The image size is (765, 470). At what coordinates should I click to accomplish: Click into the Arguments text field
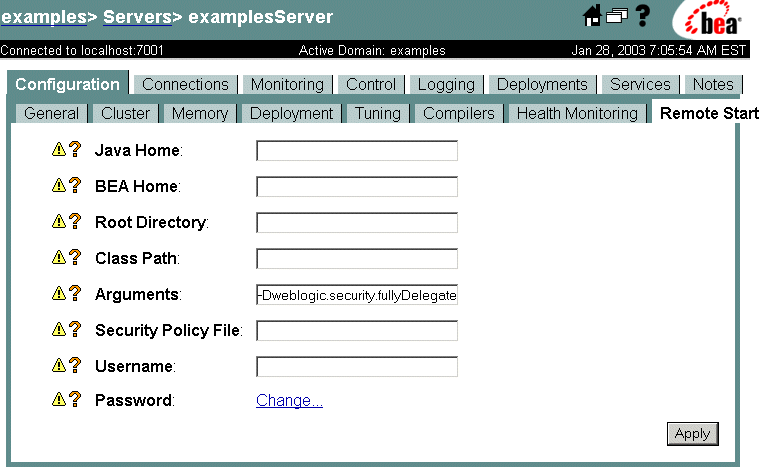tap(357, 295)
